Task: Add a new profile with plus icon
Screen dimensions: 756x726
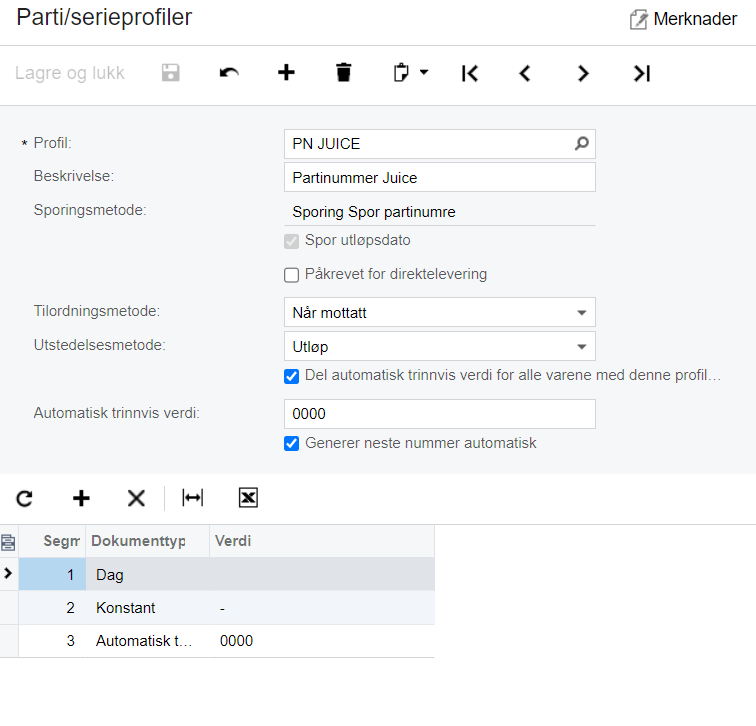Action: (286, 73)
